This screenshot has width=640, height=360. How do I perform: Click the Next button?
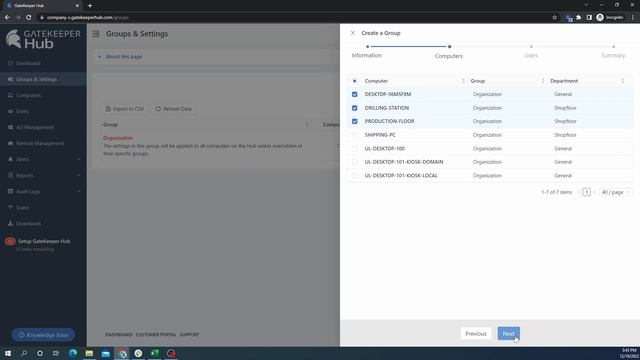tap(508, 334)
